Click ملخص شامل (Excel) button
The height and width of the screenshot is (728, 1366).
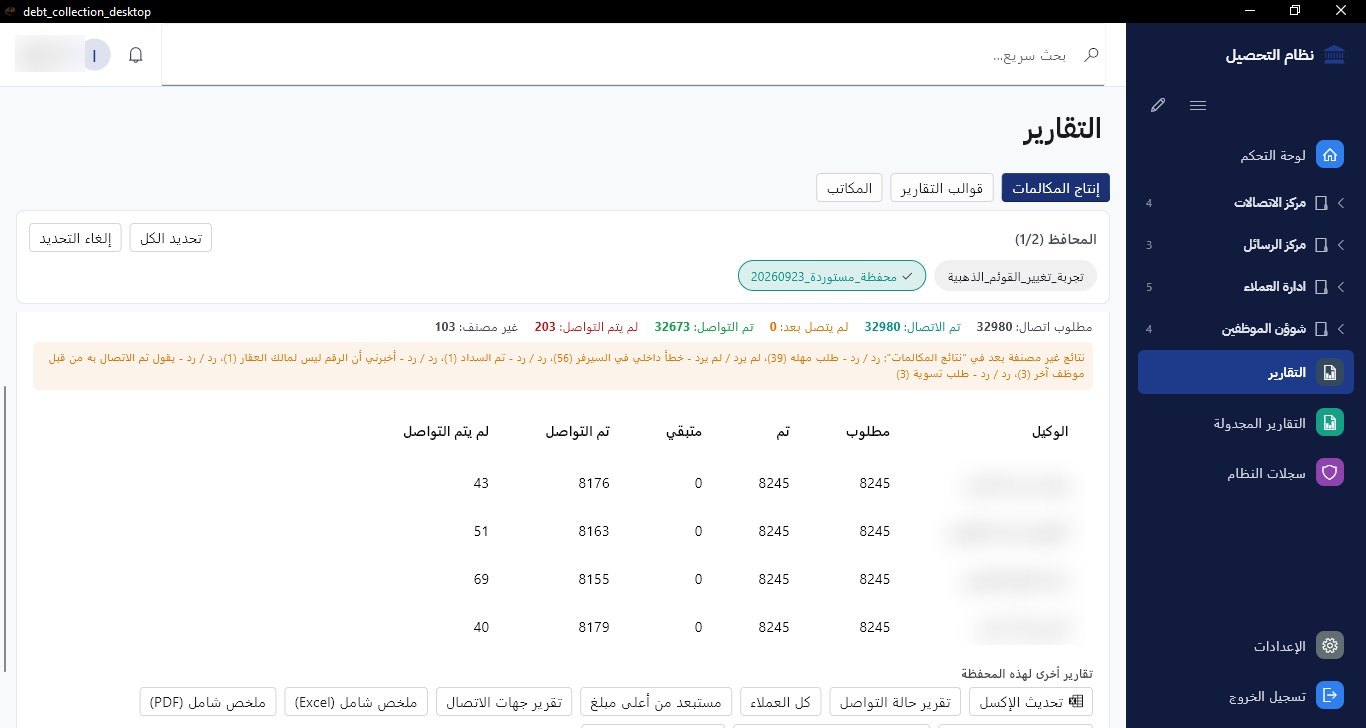coord(357,702)
